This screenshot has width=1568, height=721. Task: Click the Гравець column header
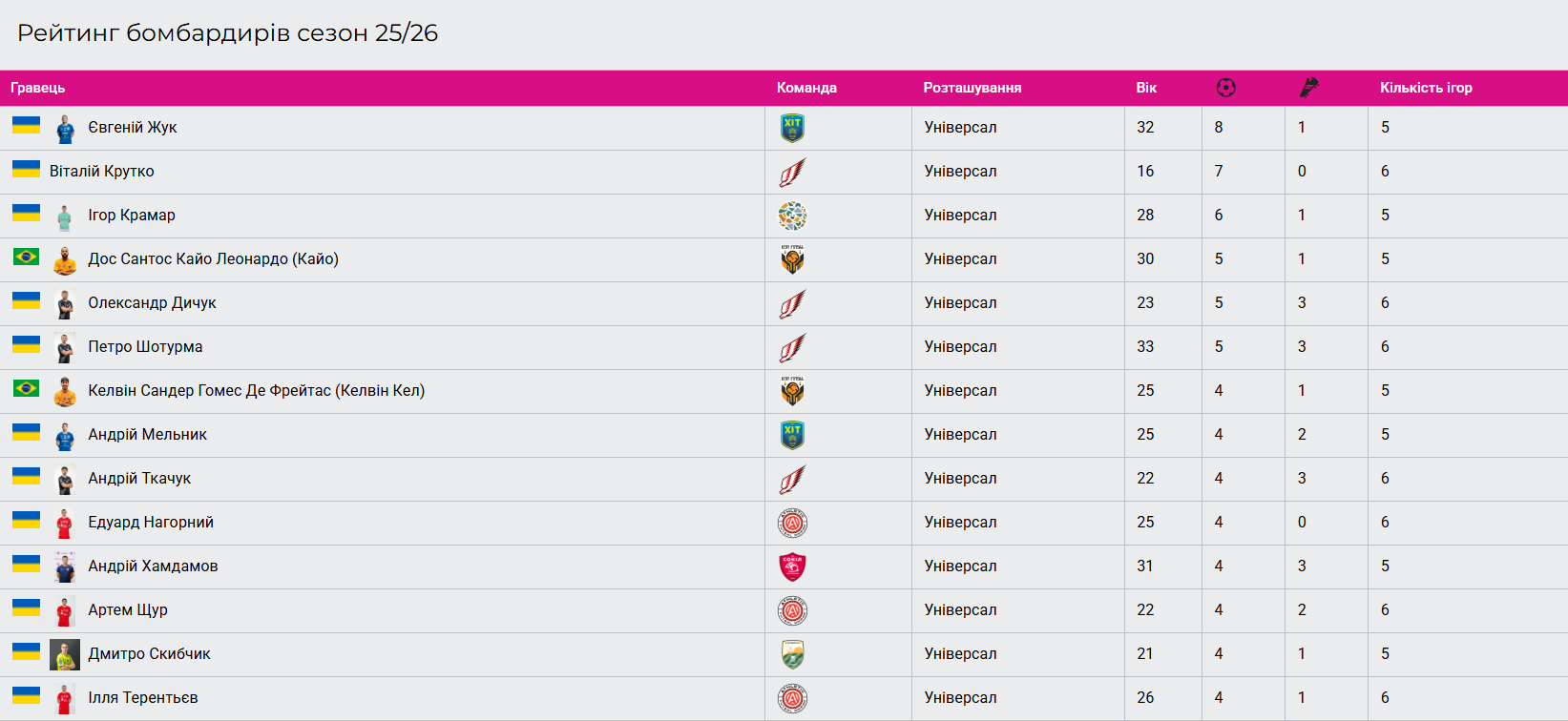(38, 88)
